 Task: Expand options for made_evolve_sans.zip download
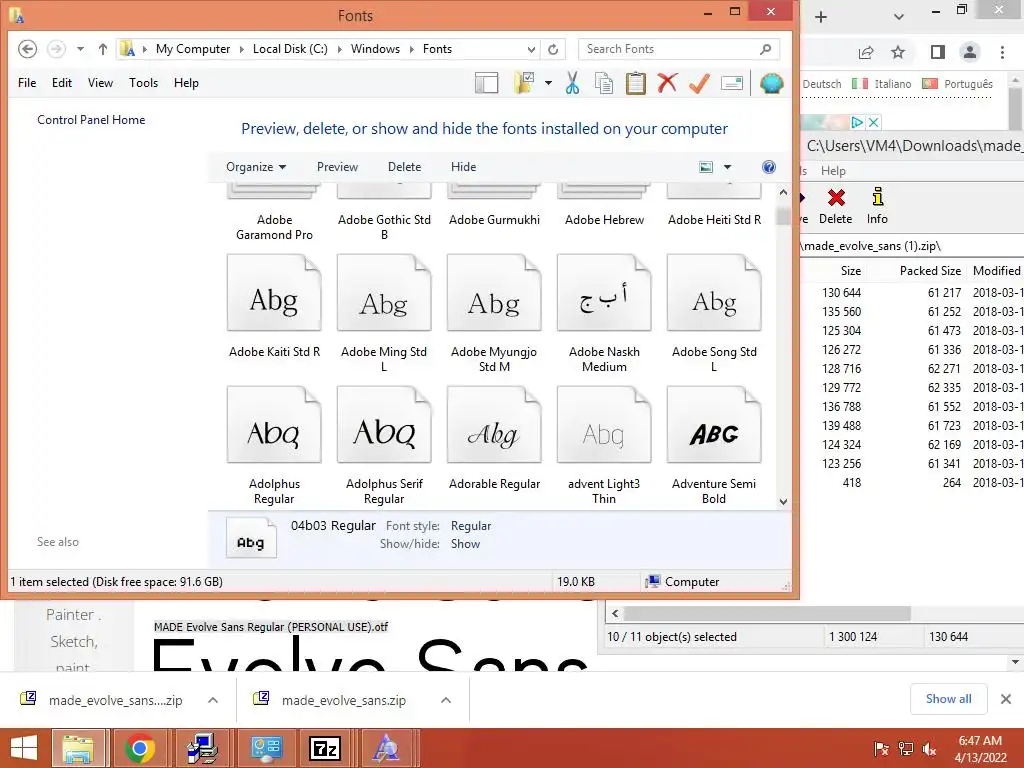(446, 700)
